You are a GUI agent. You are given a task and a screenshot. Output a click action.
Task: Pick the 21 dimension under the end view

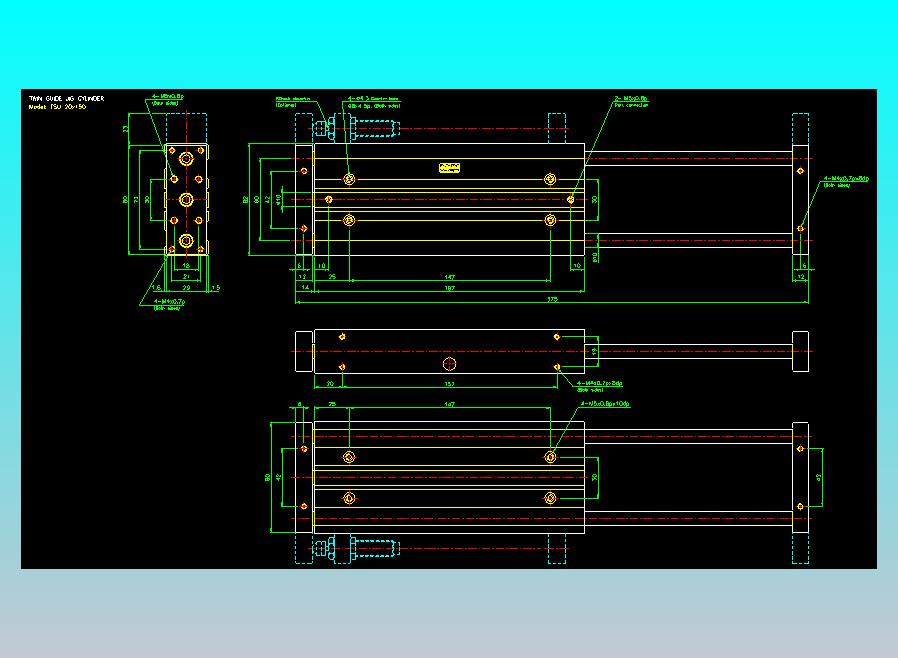point(186,277)
